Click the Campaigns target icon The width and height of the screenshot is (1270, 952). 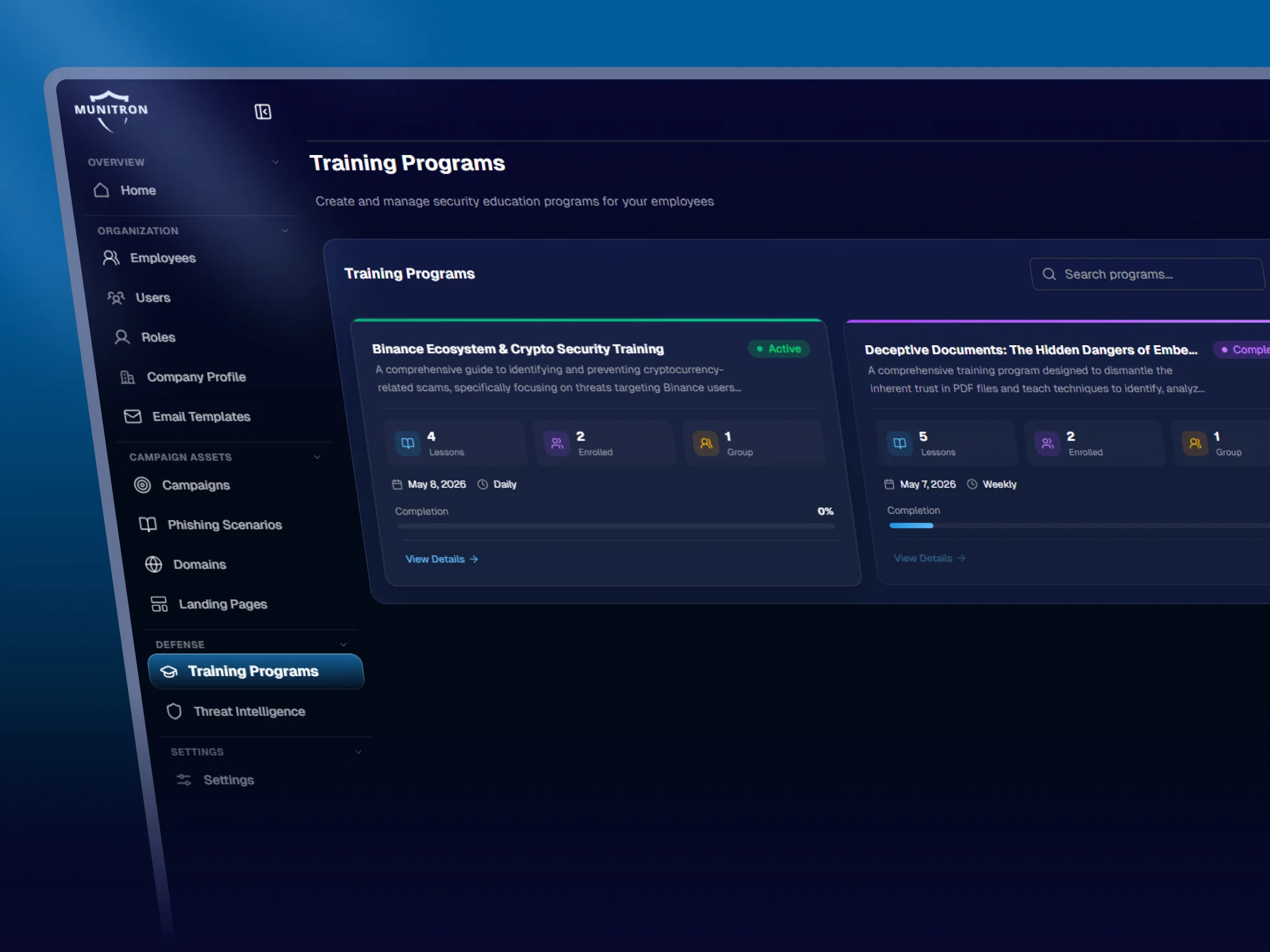(x=143, y=485)
